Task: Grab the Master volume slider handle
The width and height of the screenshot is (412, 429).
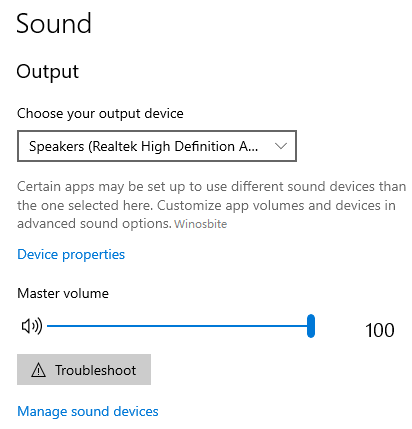Action: pos(311,326)
